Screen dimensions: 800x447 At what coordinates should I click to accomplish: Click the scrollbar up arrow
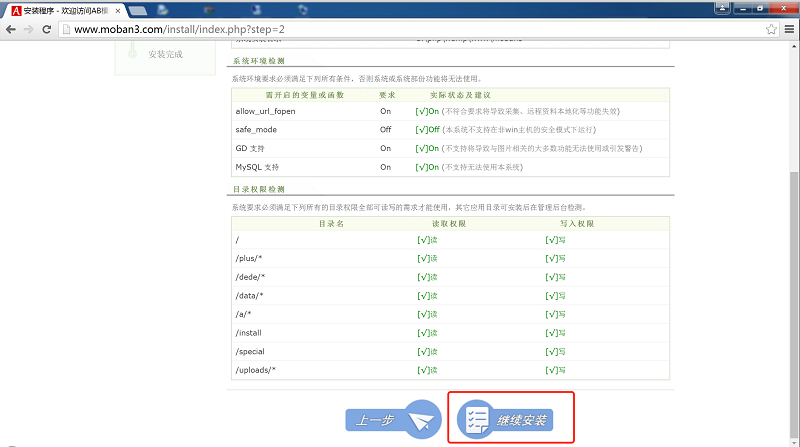793,46
